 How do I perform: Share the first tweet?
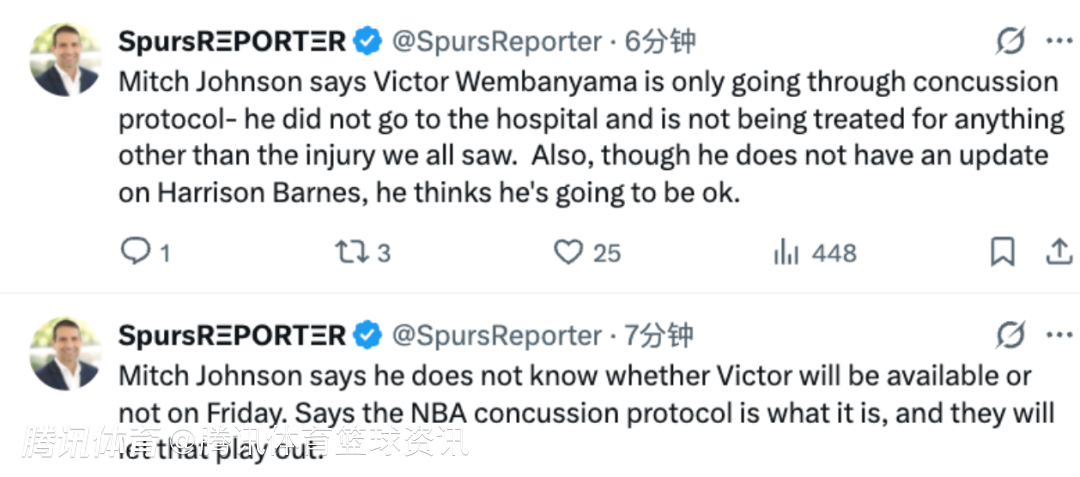point(1058,252)
